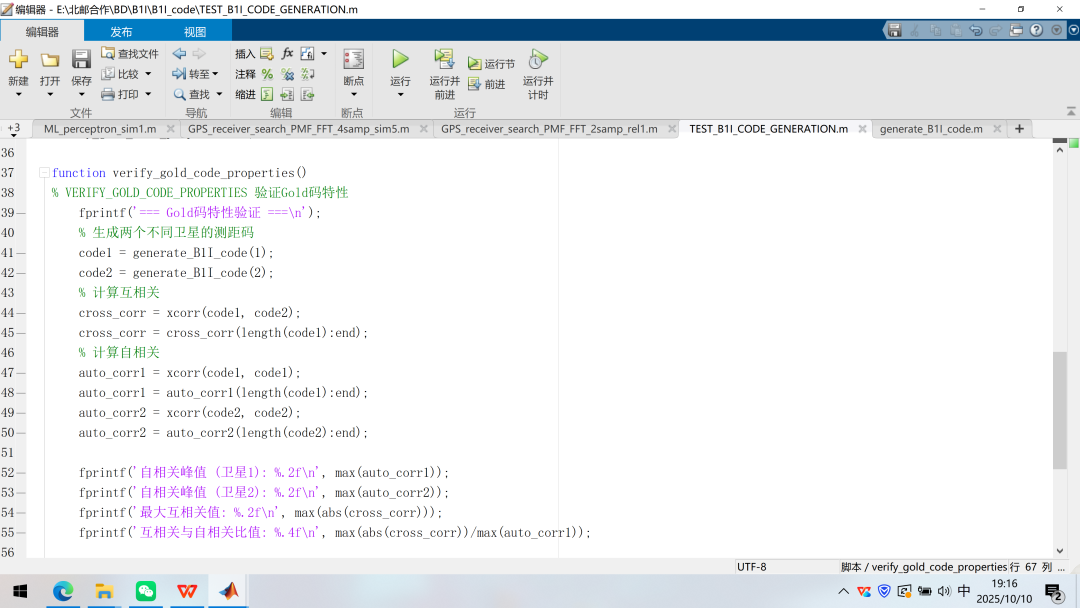Collapse the verify_gold_code_properties function fold marker
Screen dimensions: 1080x608
click(x=44, y=173)
